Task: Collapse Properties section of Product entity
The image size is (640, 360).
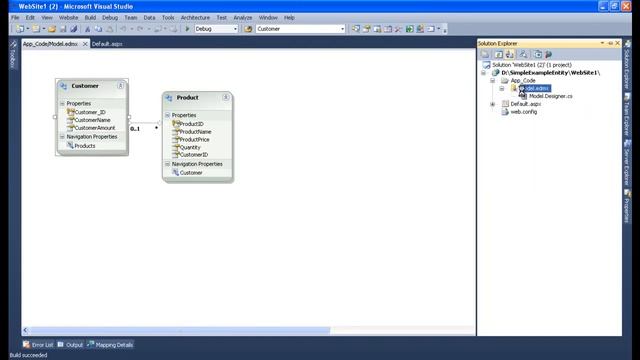Action: click(x=167, y=115)
